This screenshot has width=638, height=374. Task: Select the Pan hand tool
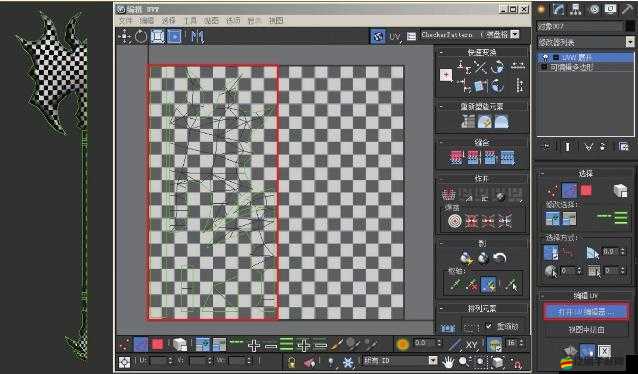[x=448, y=361]
